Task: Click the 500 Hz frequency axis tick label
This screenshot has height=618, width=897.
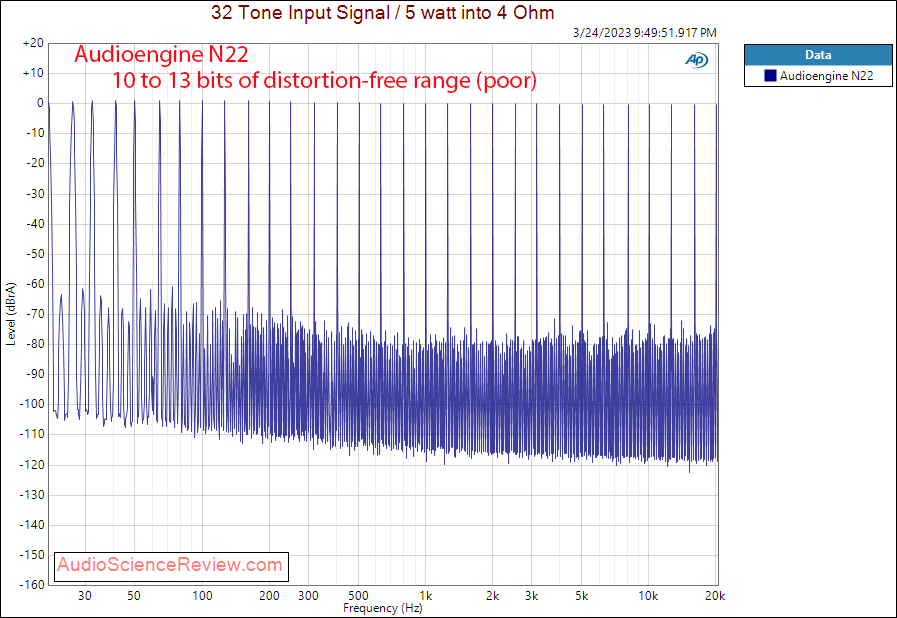Action: click(x=358, y=596)
